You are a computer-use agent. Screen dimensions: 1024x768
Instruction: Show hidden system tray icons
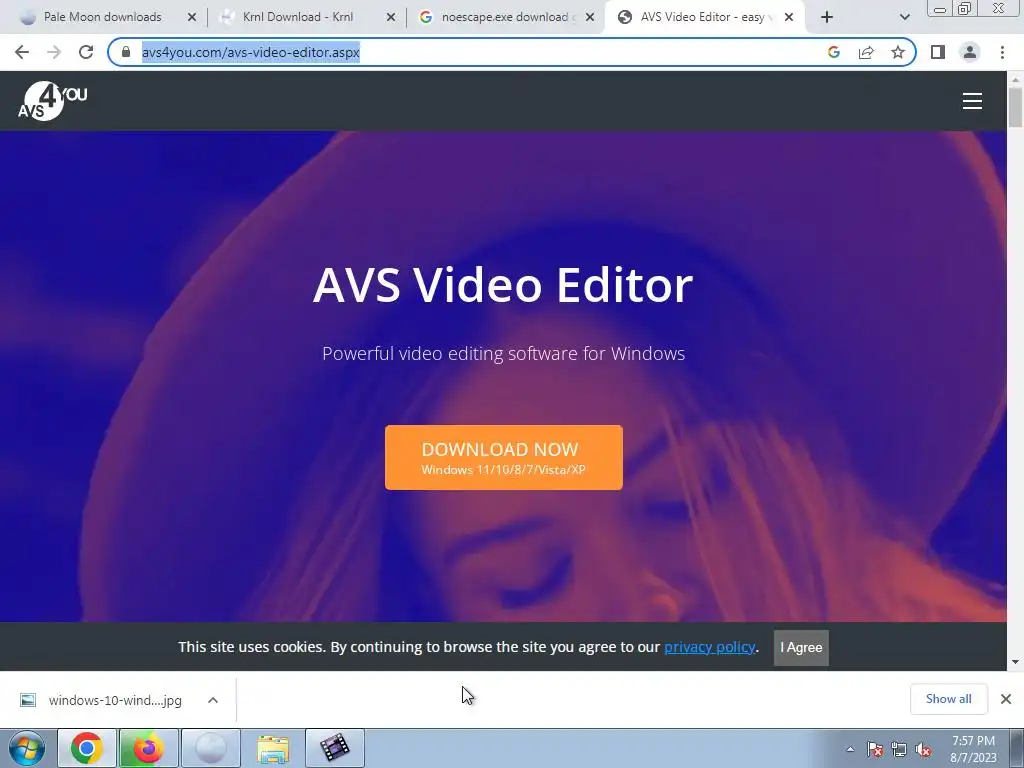tap(850, 749)
